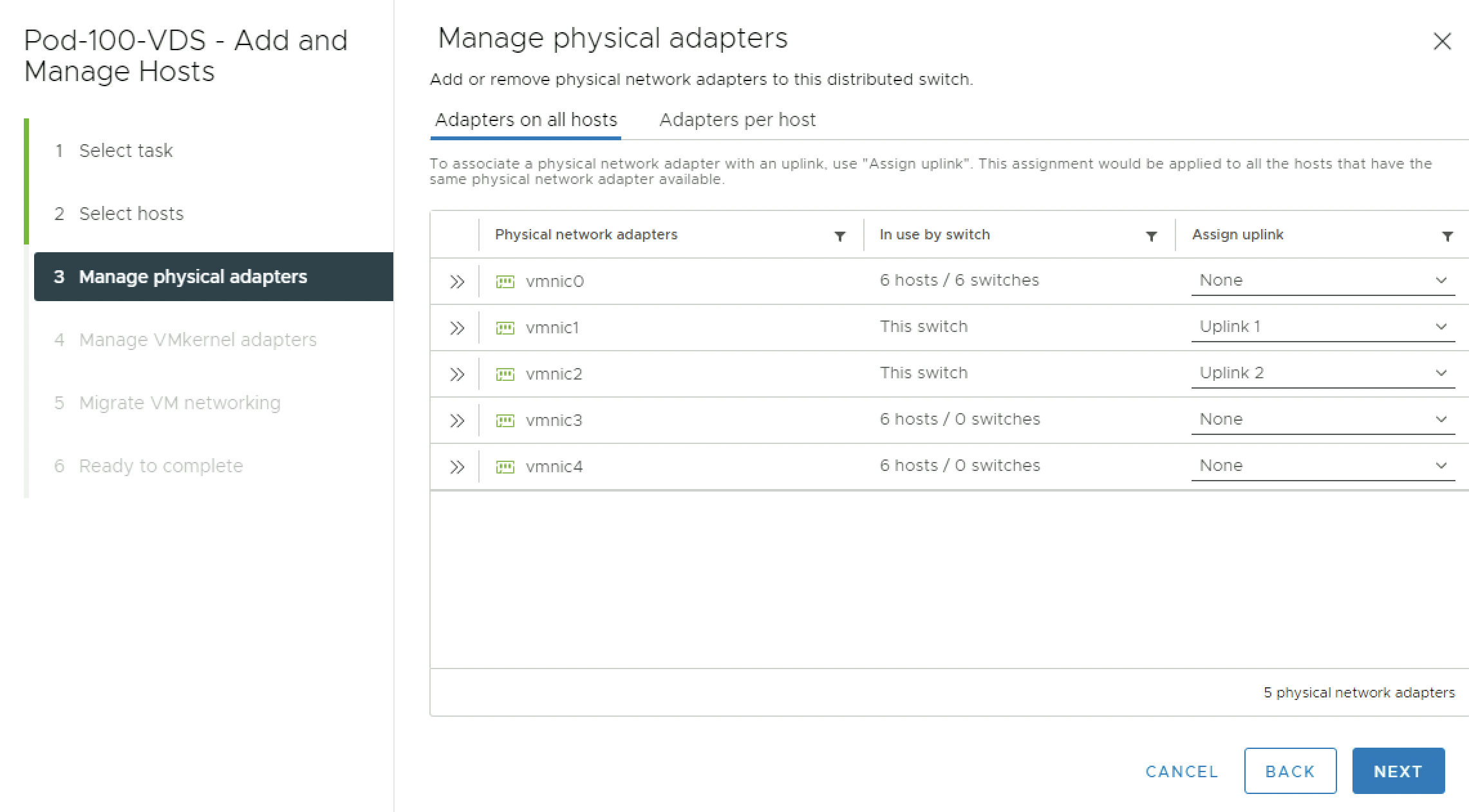Open the Uplink 1 dropdown for vmnic1
Viewport: 1469px width, 812px height.
pos(1322,327)
